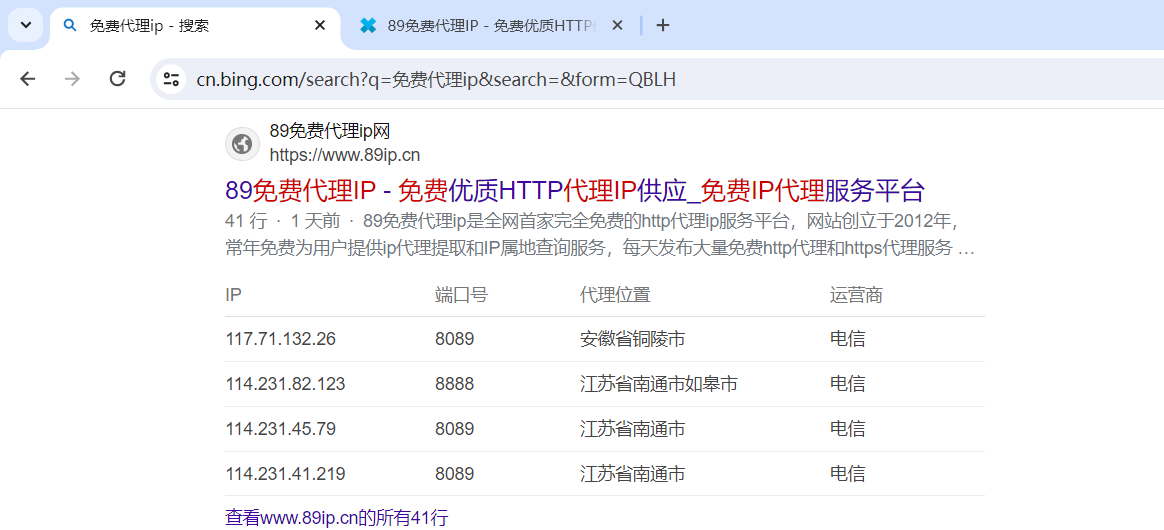This screenshot has width=1164, height=530.
Task: Open the tab search dropdown chevron
Action: 25,25
